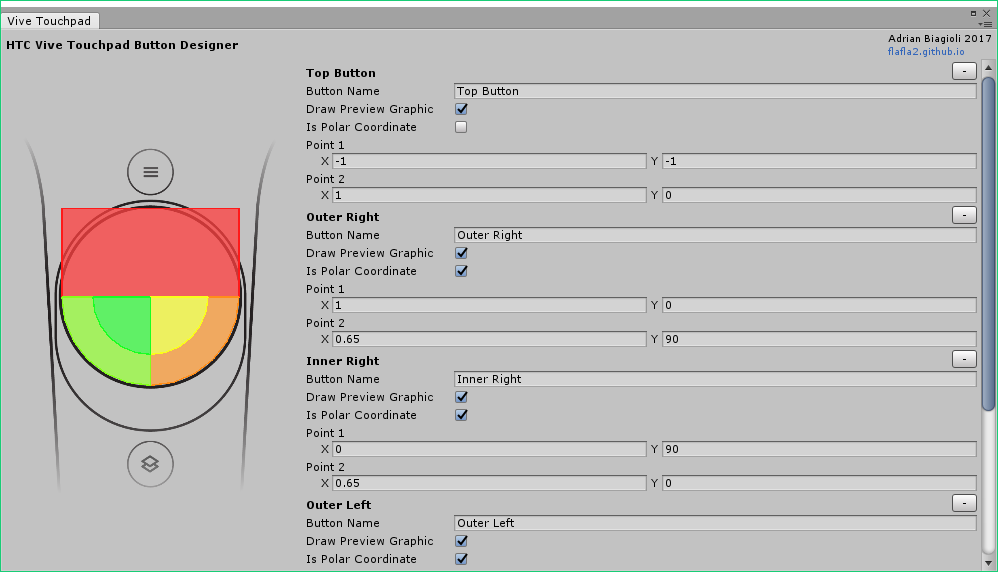Click Outer Right Point 1 Y field

[819, 305]
